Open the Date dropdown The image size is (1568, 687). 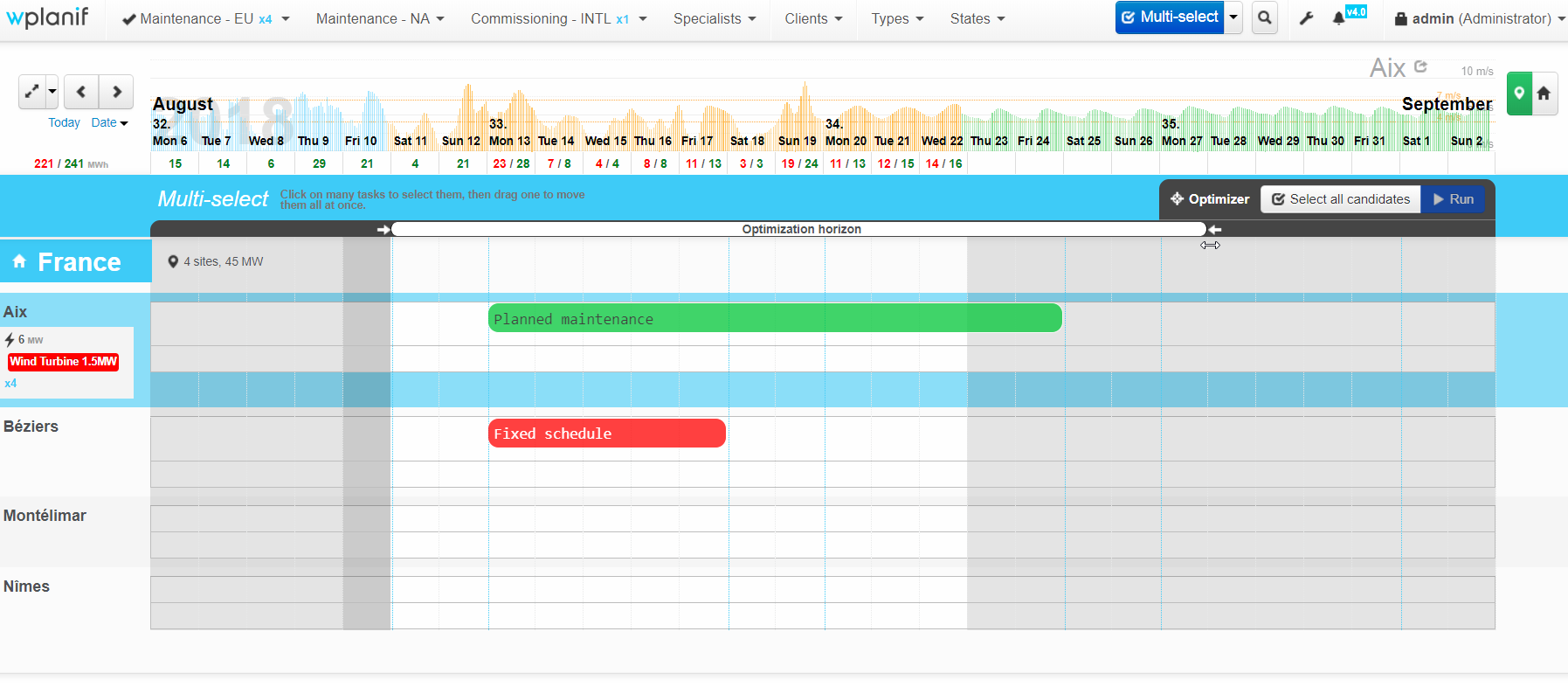pos(109,122)
